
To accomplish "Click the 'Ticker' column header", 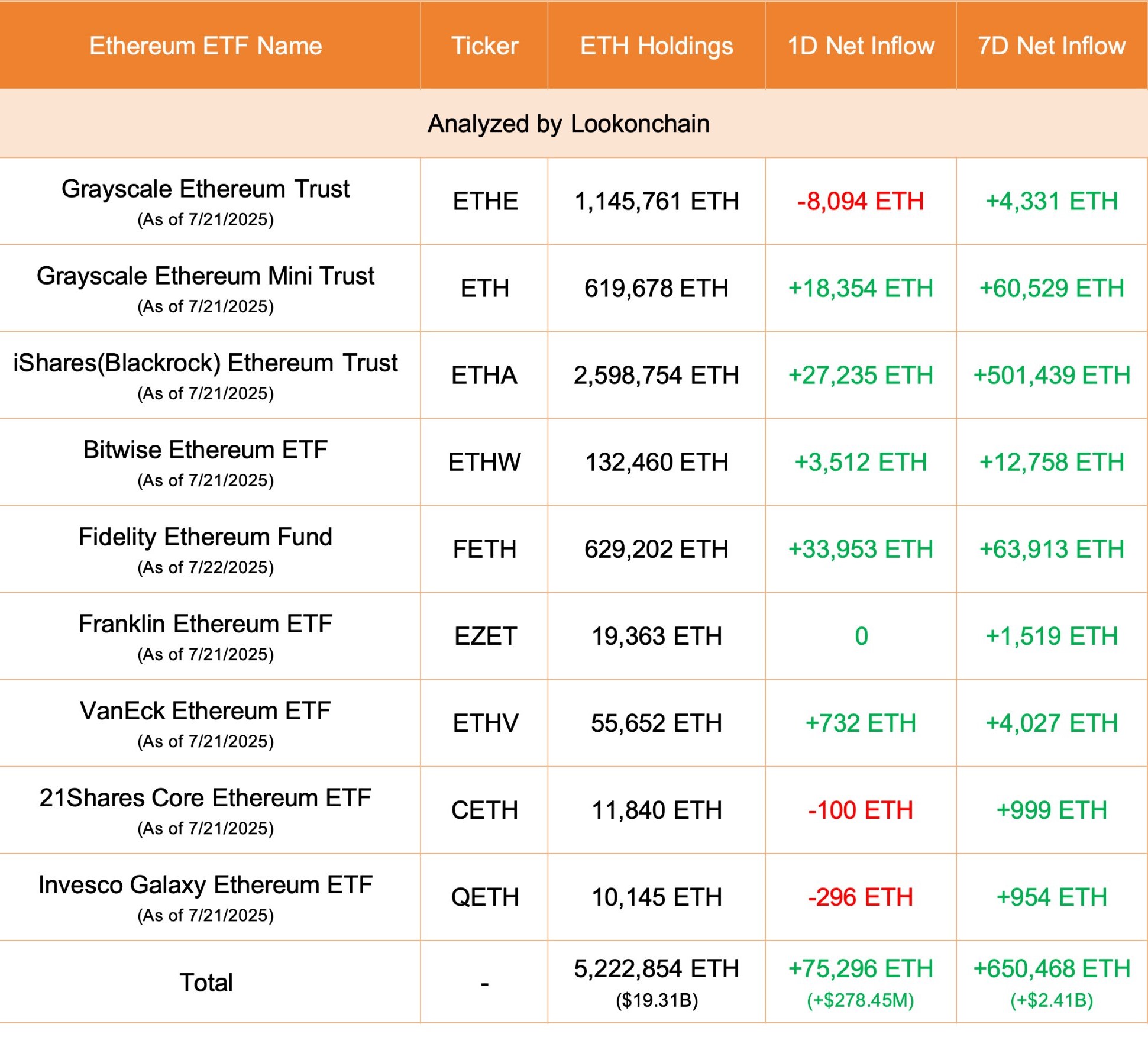I will click(x=484, y=46).
